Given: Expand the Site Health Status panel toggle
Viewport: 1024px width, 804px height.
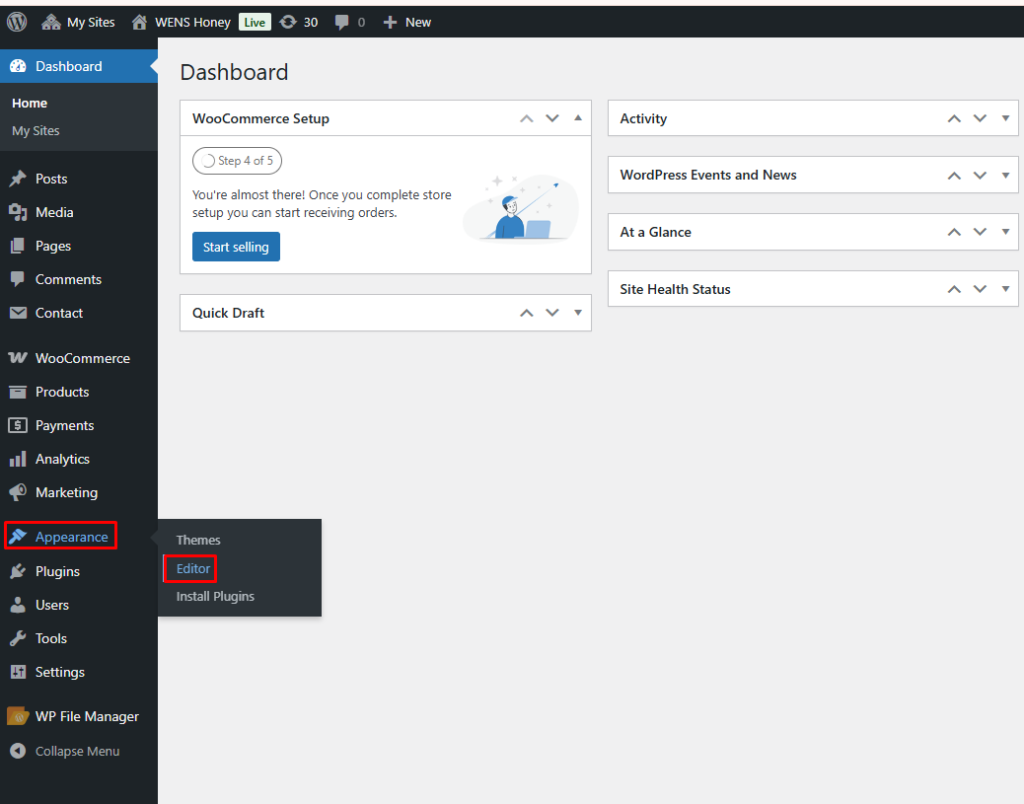Looking at the screenshot, I should [x=1006, y=289].
